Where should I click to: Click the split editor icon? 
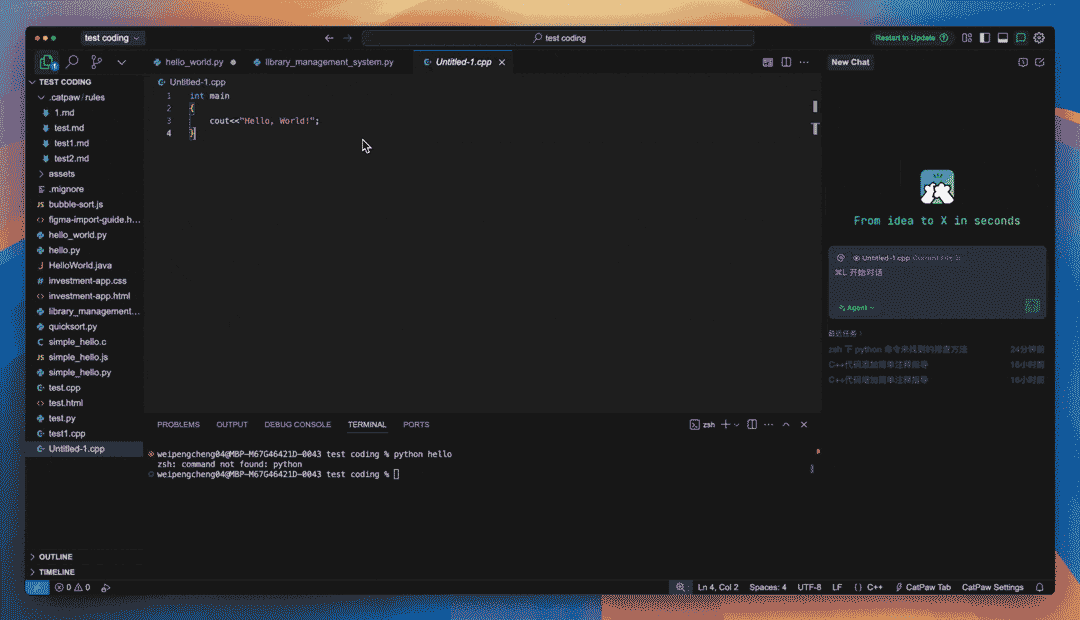point(786,62)
